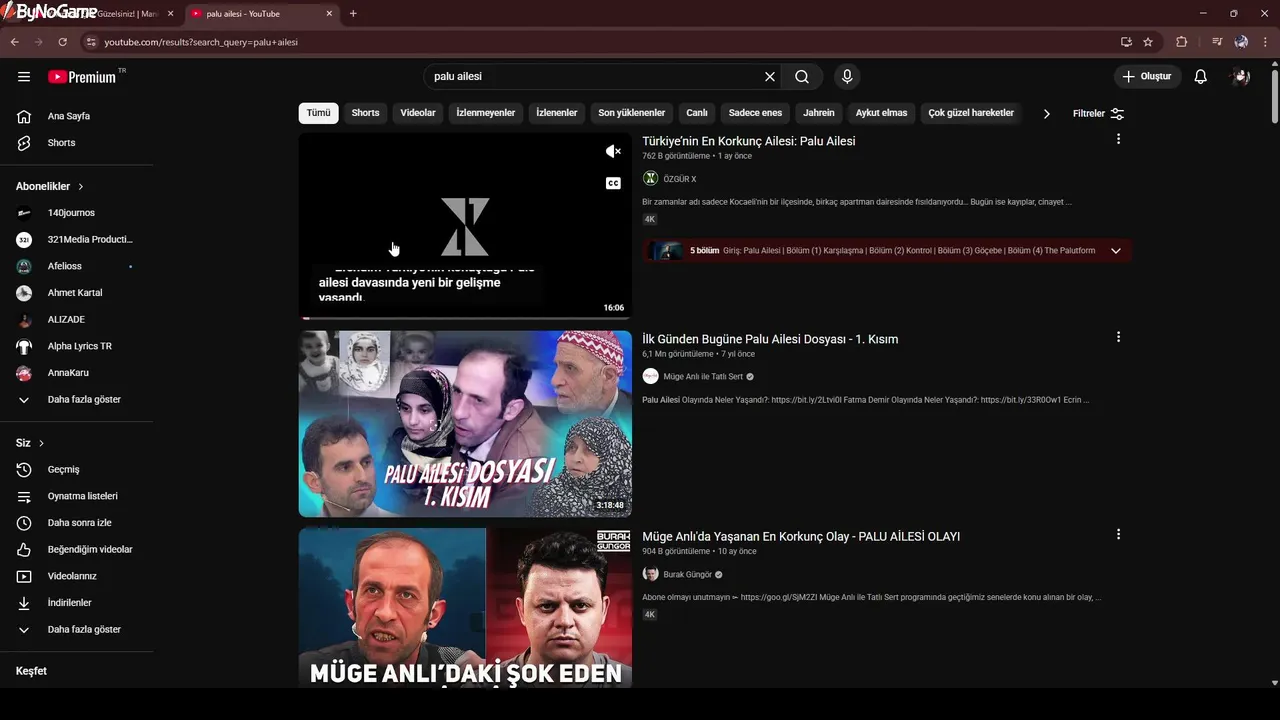
Task: Click the Shorts sidebar icon
Action: pos(24,143)
